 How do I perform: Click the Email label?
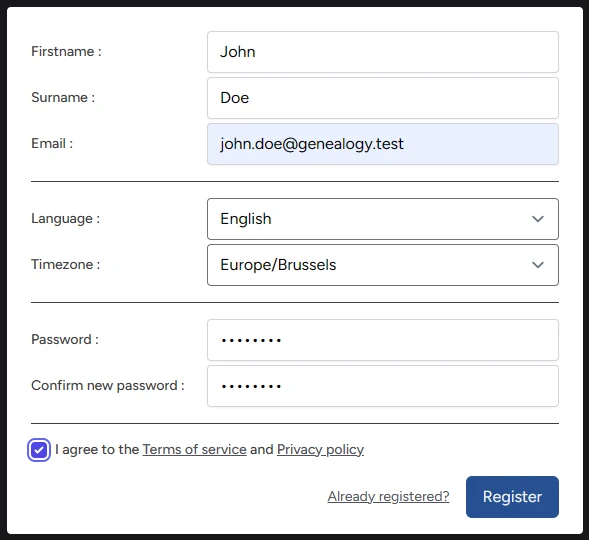(x=52, y=143)
